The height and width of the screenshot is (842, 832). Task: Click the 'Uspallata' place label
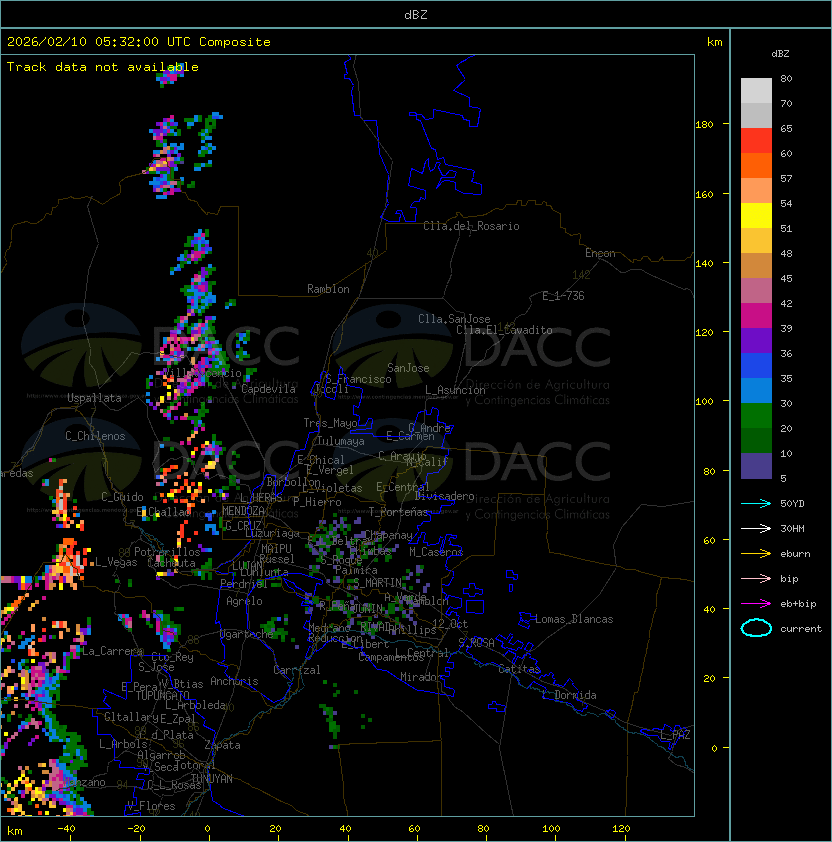pos(94,398)
